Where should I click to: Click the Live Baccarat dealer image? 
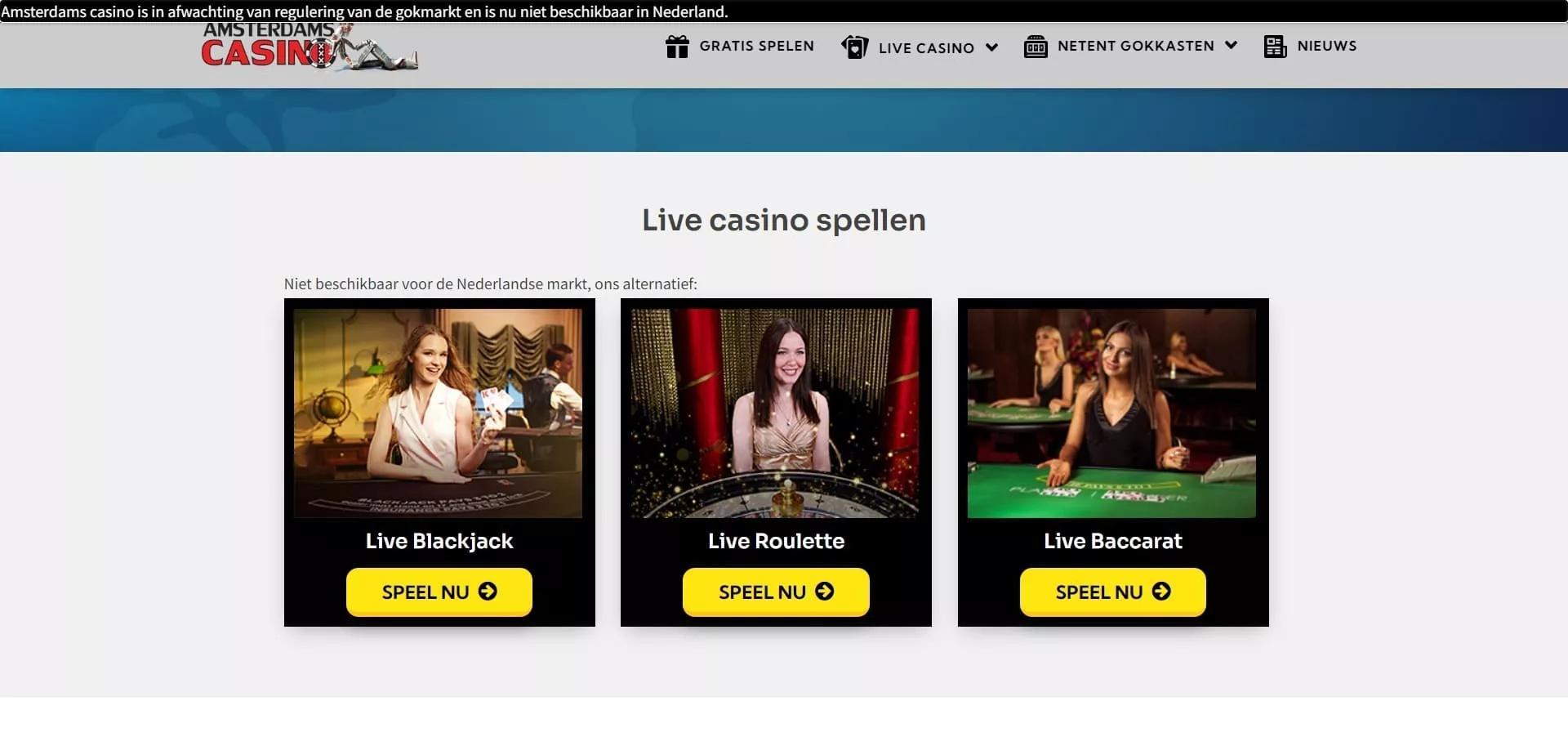point(1111,413)
